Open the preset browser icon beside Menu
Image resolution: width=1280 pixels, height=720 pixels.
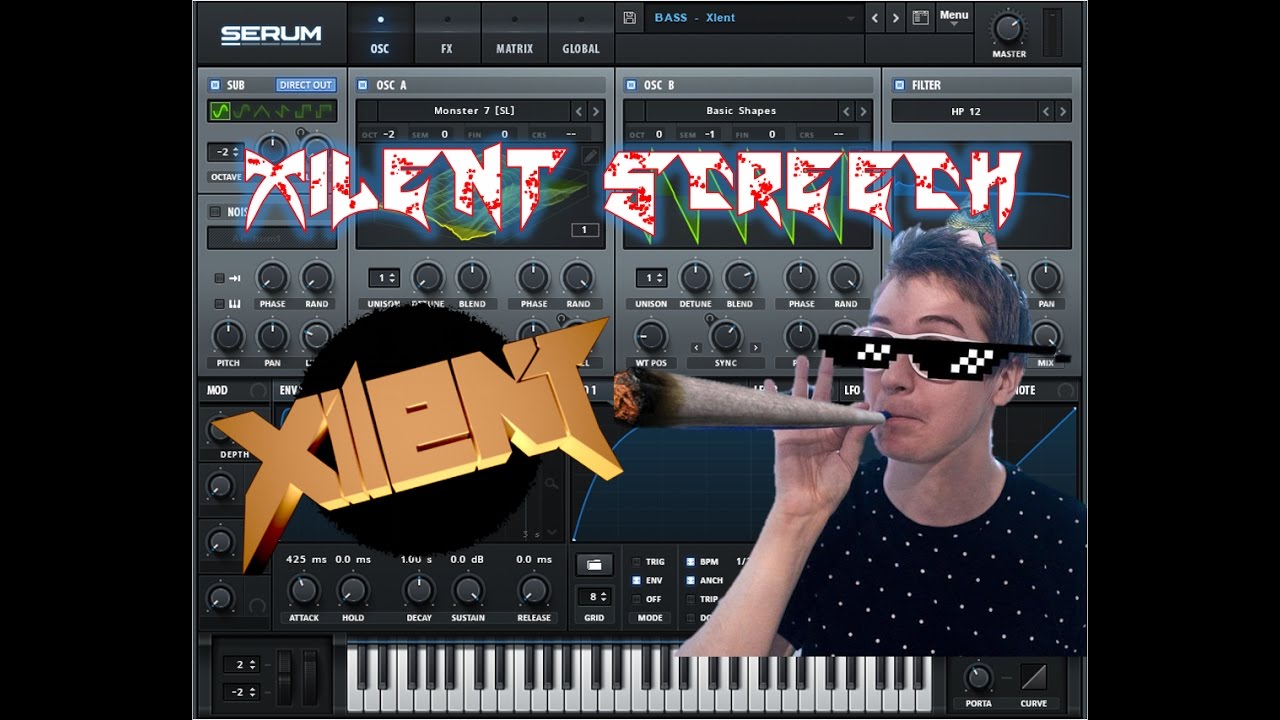click(x=921, y=18)
